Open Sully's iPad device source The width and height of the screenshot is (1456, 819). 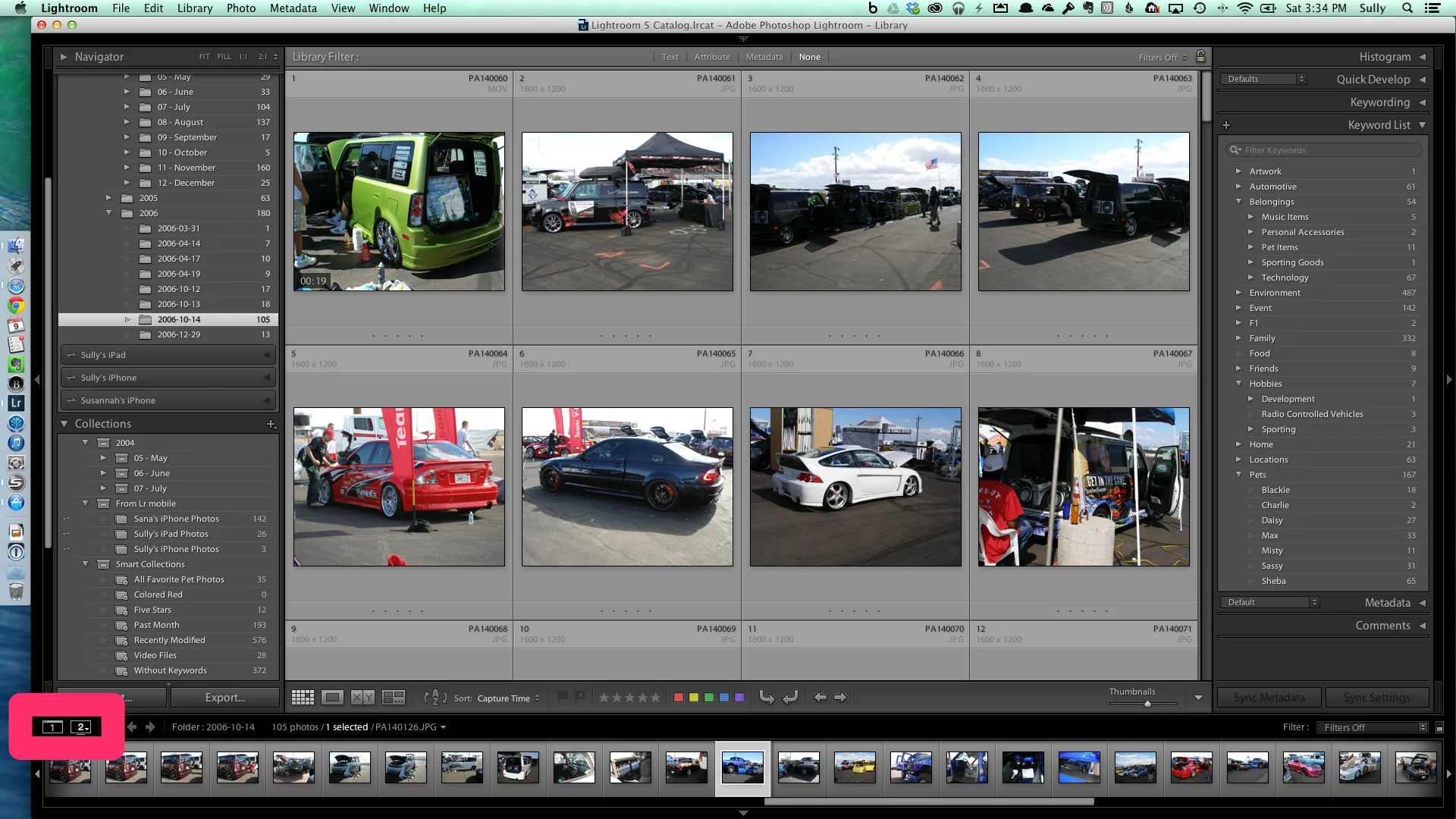point(168,355)
